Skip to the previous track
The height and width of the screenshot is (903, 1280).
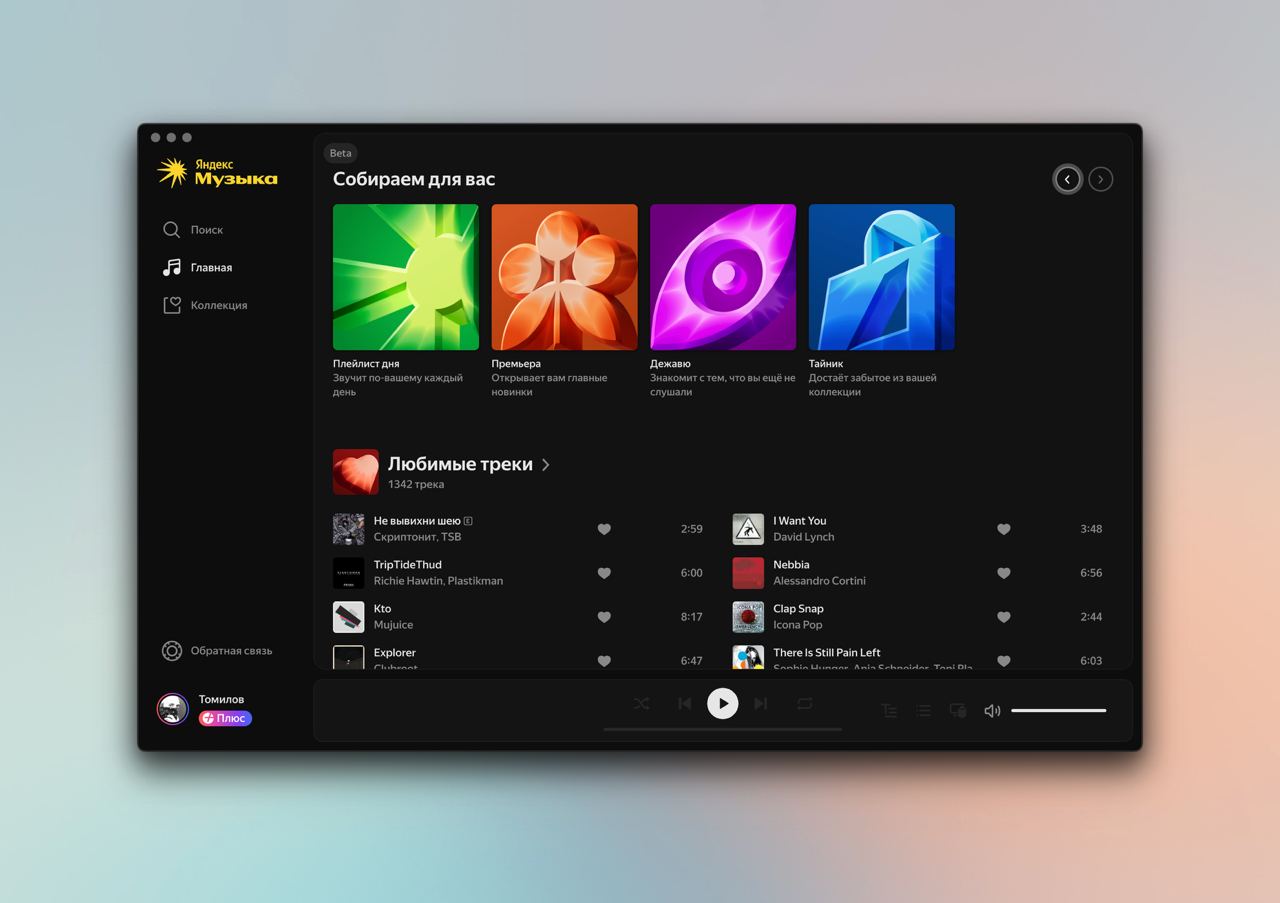click(x=684, y=704)
